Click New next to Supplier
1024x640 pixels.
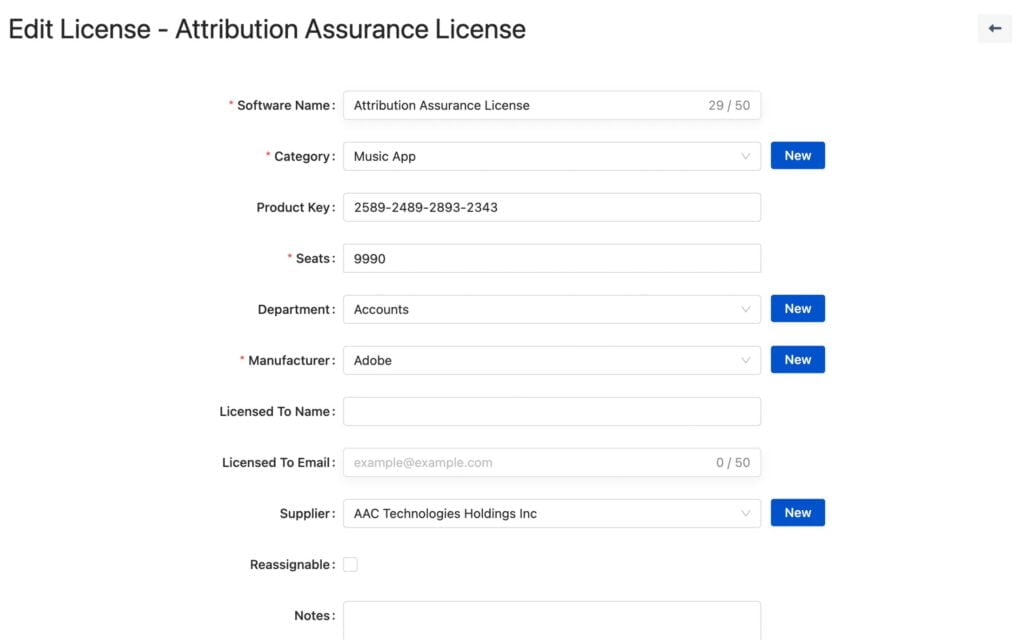coord(797,512)
